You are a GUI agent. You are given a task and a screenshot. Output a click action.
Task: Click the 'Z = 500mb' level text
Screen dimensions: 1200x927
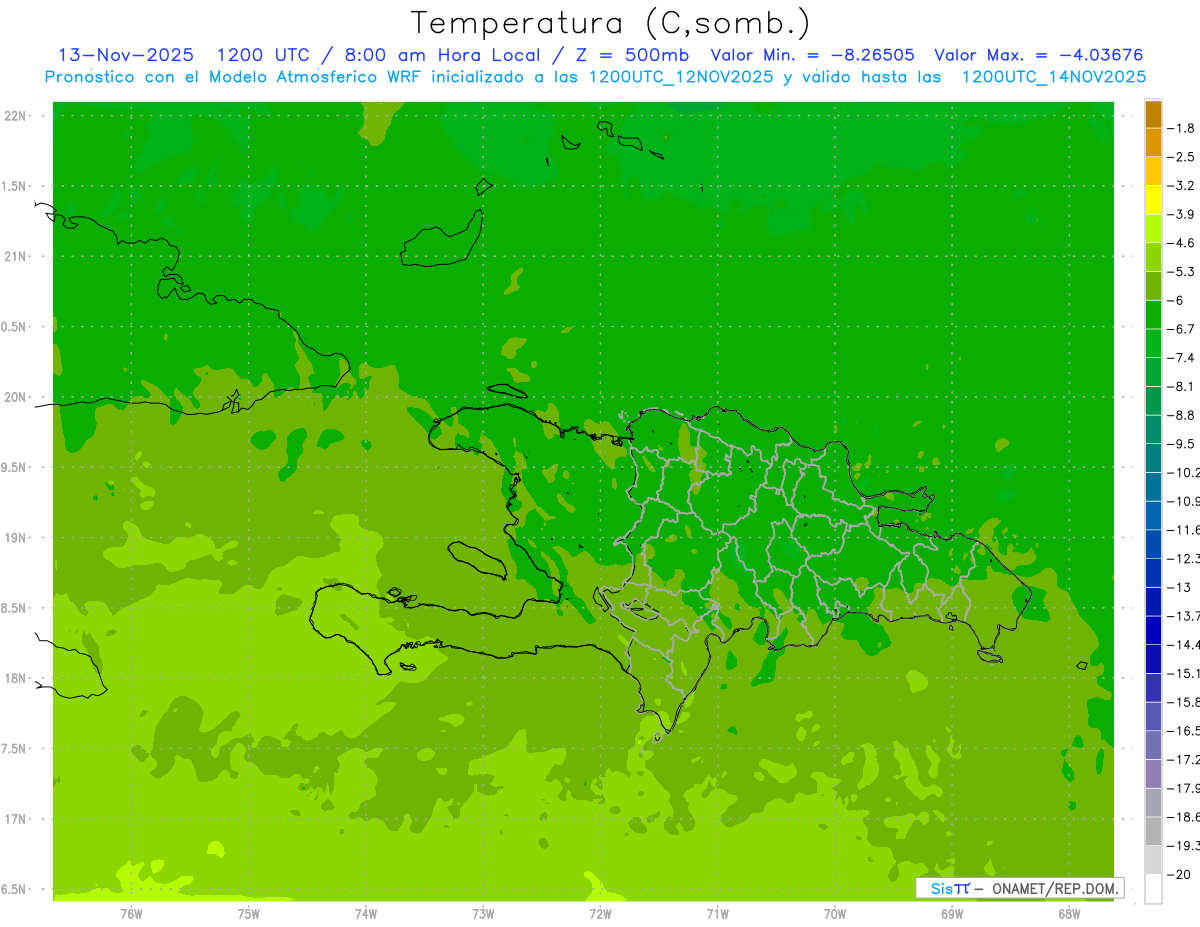point(632,55)
